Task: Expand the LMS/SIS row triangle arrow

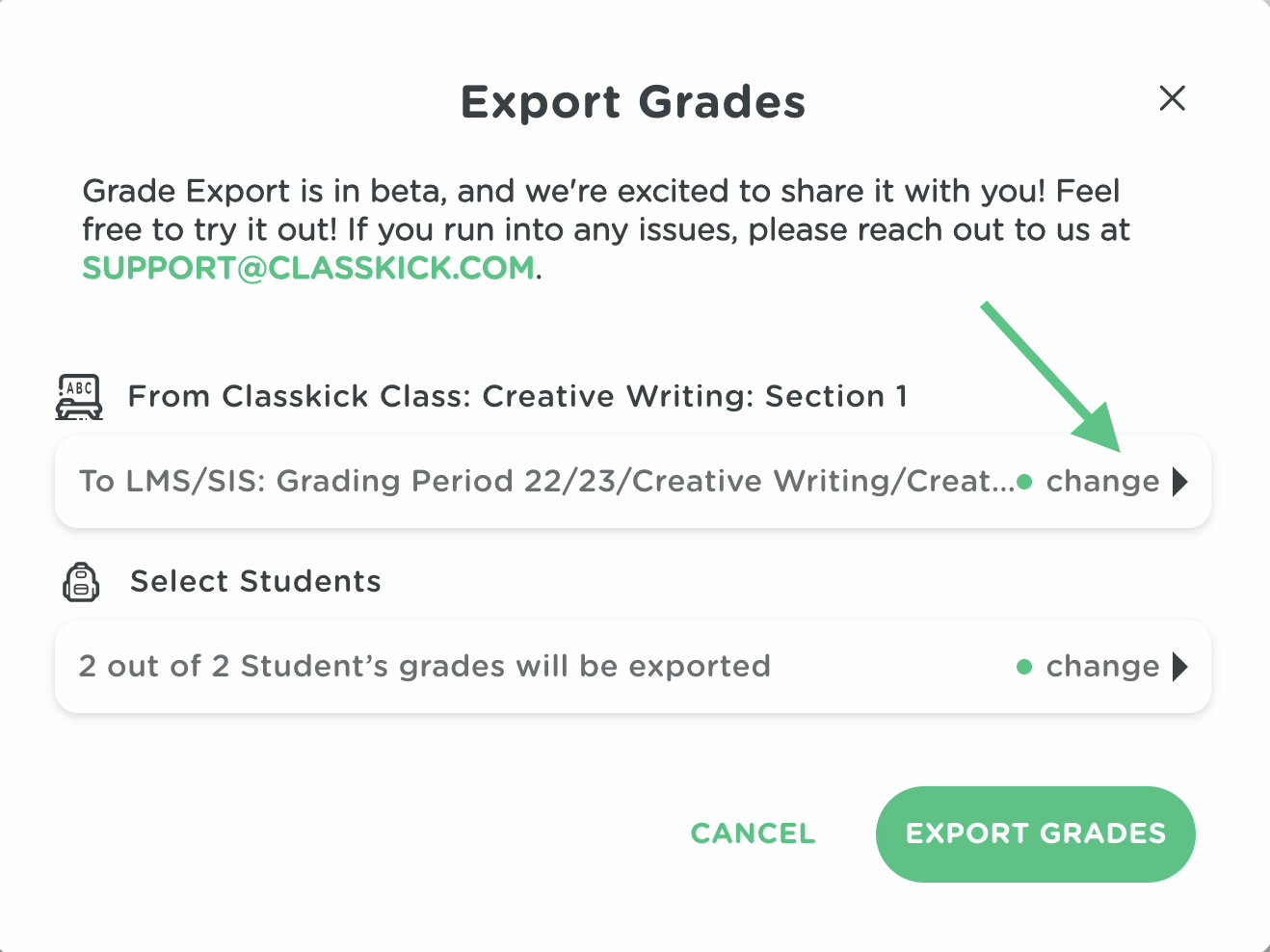Action: (1180, 482)
